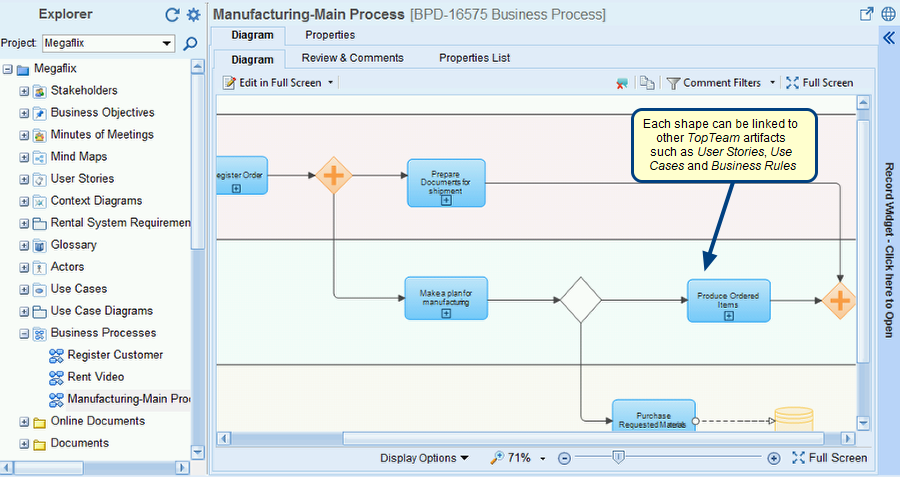900x477 pixels.
Task: Select the Glossary icon
Action: (x=40, y=246)
